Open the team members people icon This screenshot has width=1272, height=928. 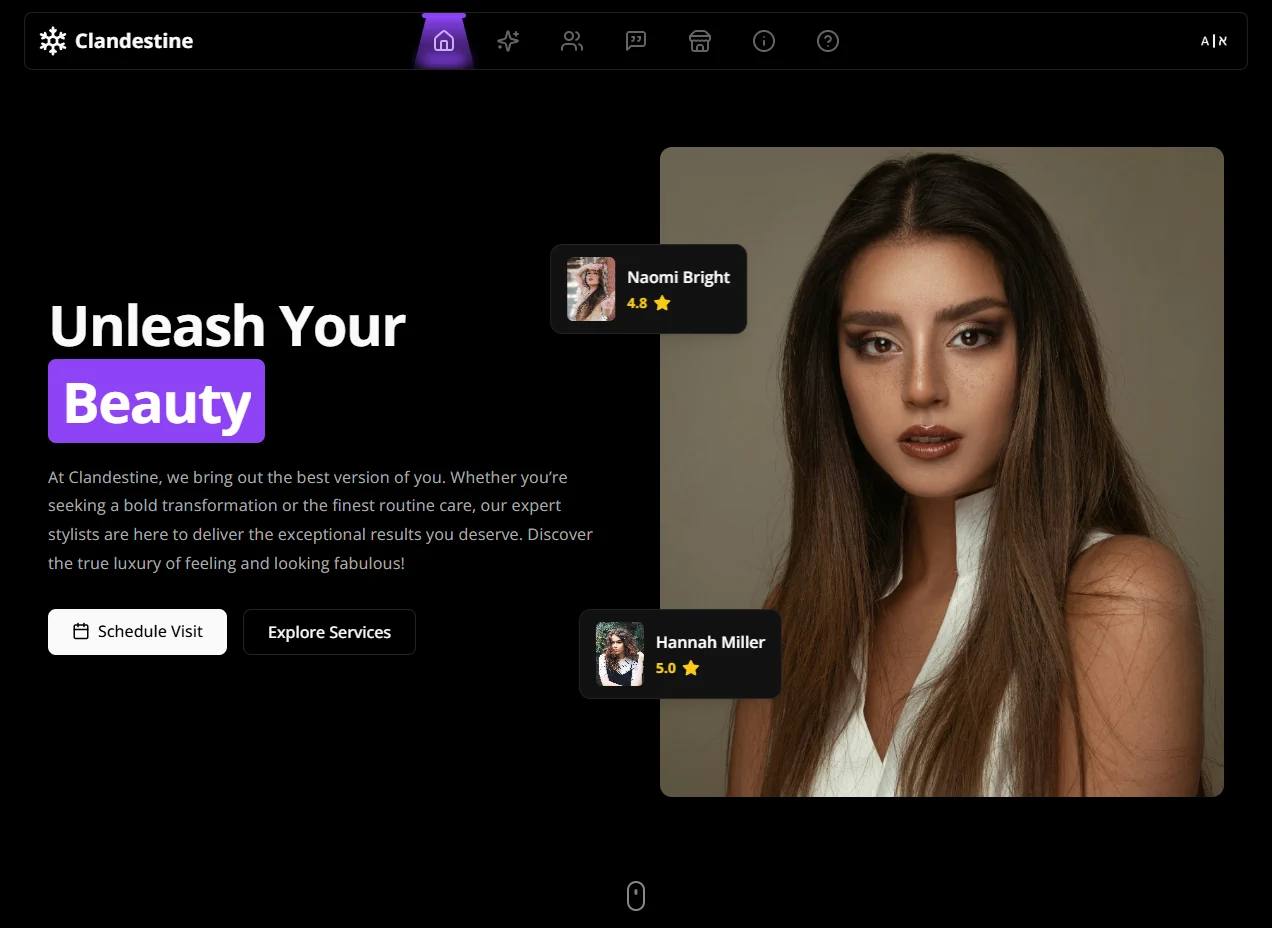pos(572,41)
